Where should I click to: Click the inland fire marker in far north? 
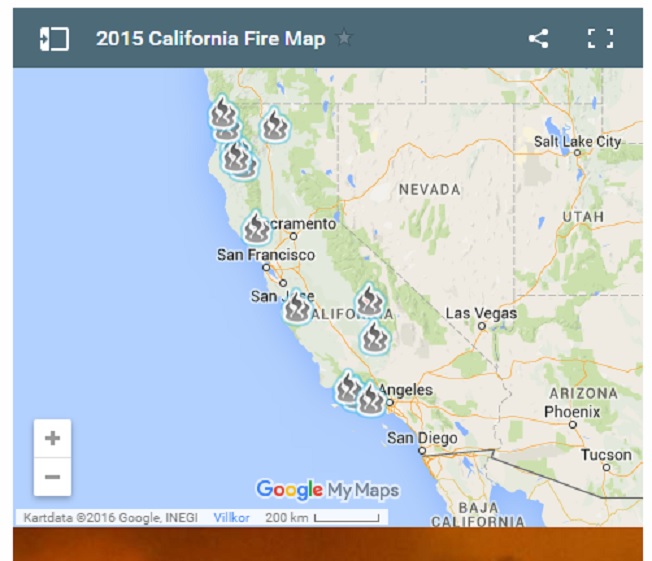274,125
